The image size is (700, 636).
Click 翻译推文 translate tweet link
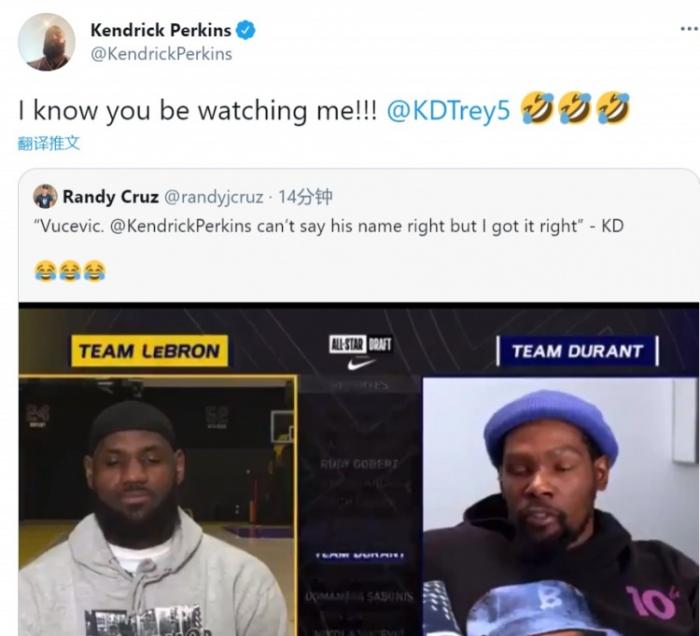[x=49, y=143]
